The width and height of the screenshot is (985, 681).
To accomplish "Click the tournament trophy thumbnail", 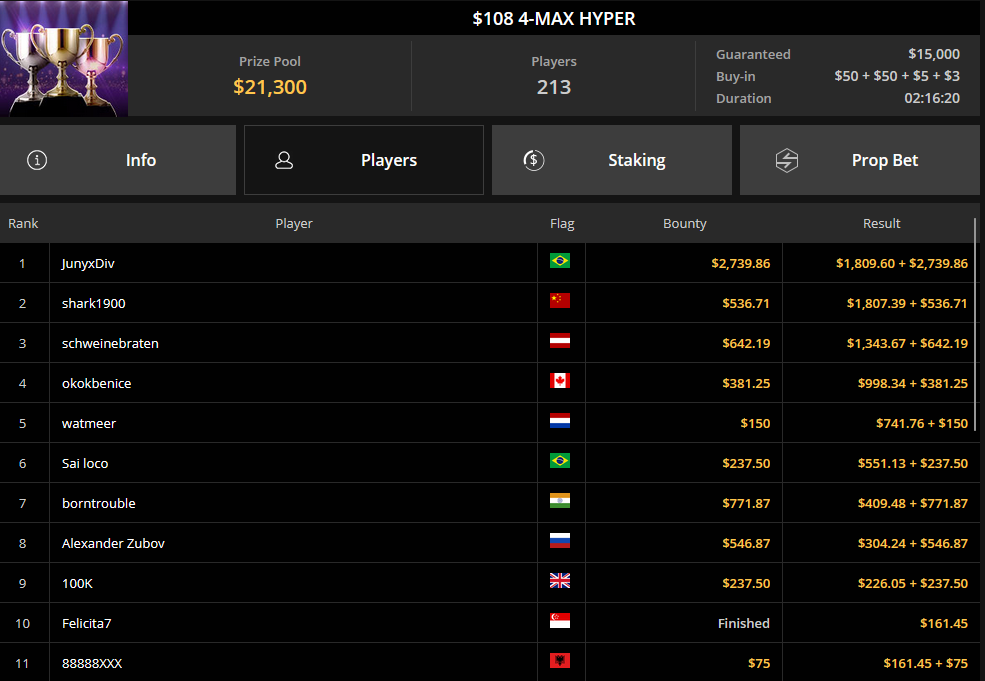I will click(x=64, y=58).
